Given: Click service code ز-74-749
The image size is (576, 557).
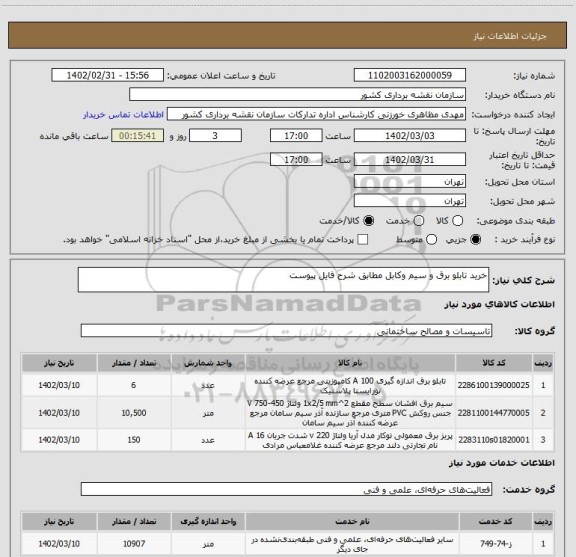Looking at the screenshot, I should pyautogui.click(x=496, y=543).
